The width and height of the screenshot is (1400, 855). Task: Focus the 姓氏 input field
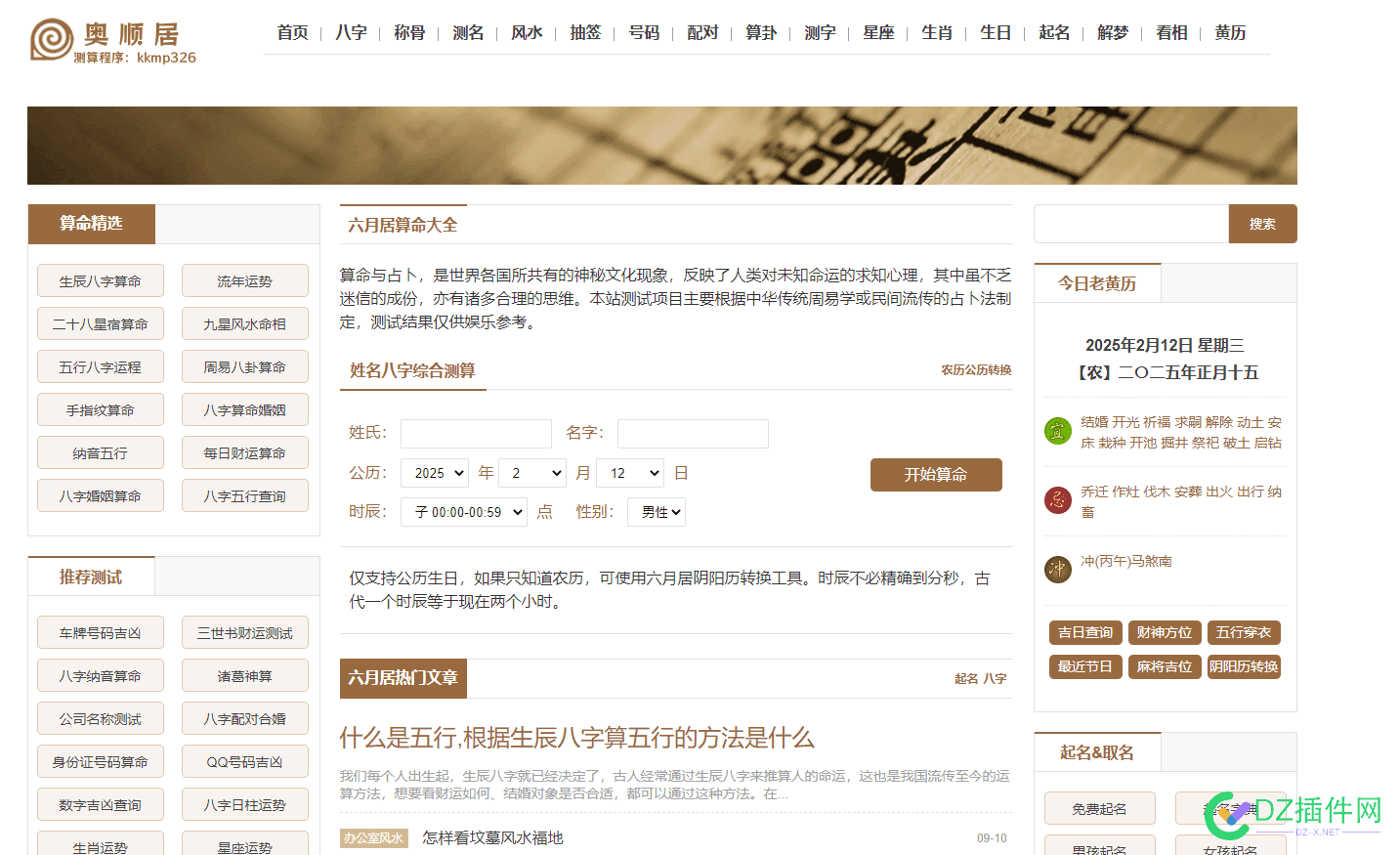tap(476, 434)
